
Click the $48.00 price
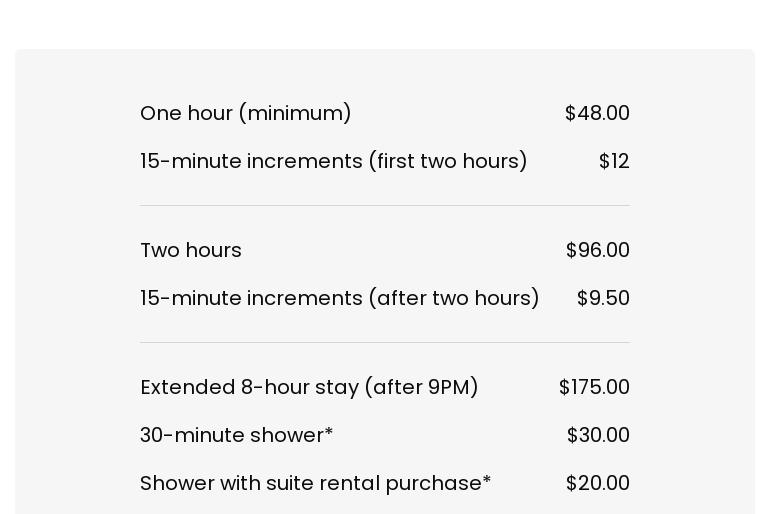click(597, 113)
